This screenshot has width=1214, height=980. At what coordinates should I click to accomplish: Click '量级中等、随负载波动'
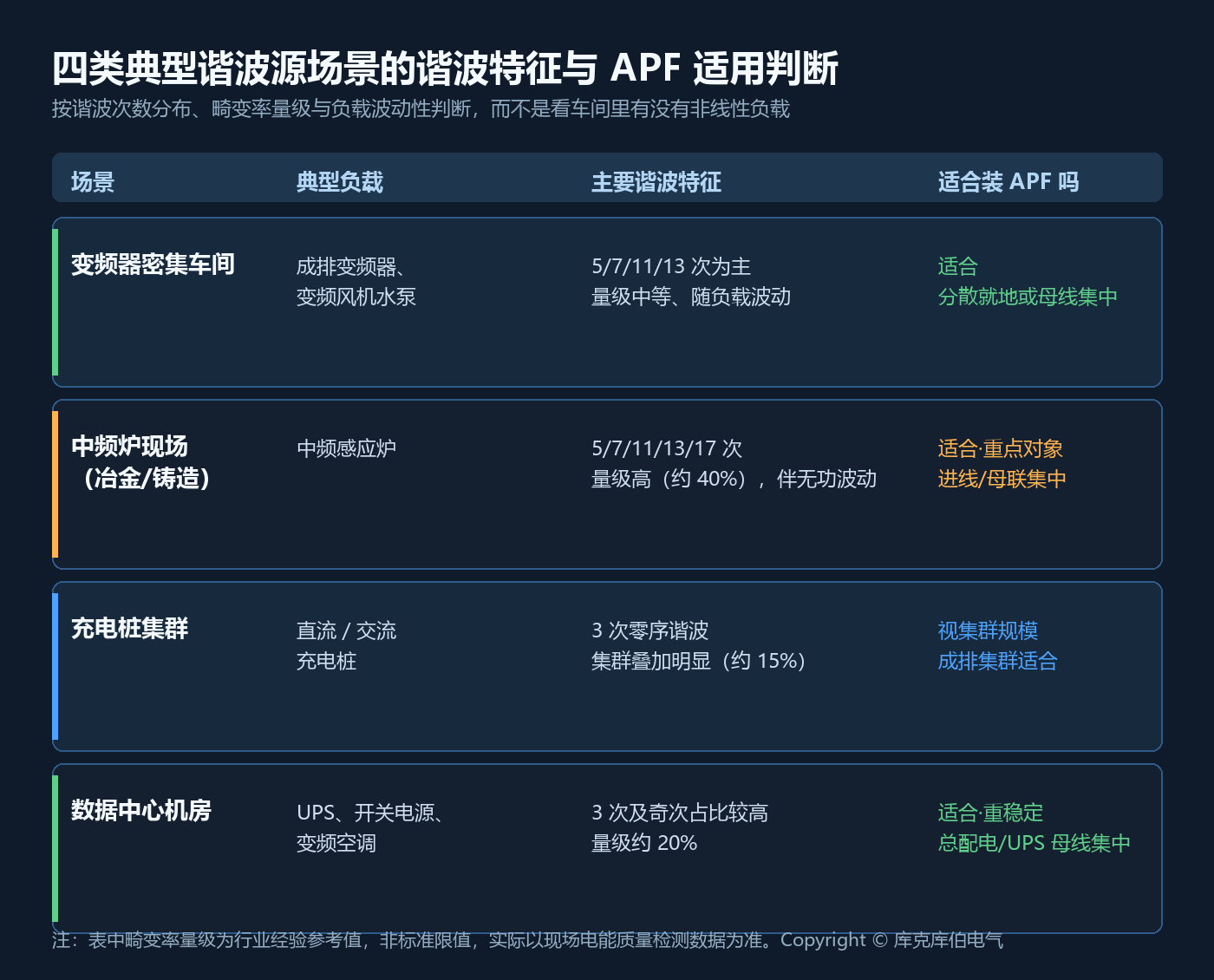691,297
